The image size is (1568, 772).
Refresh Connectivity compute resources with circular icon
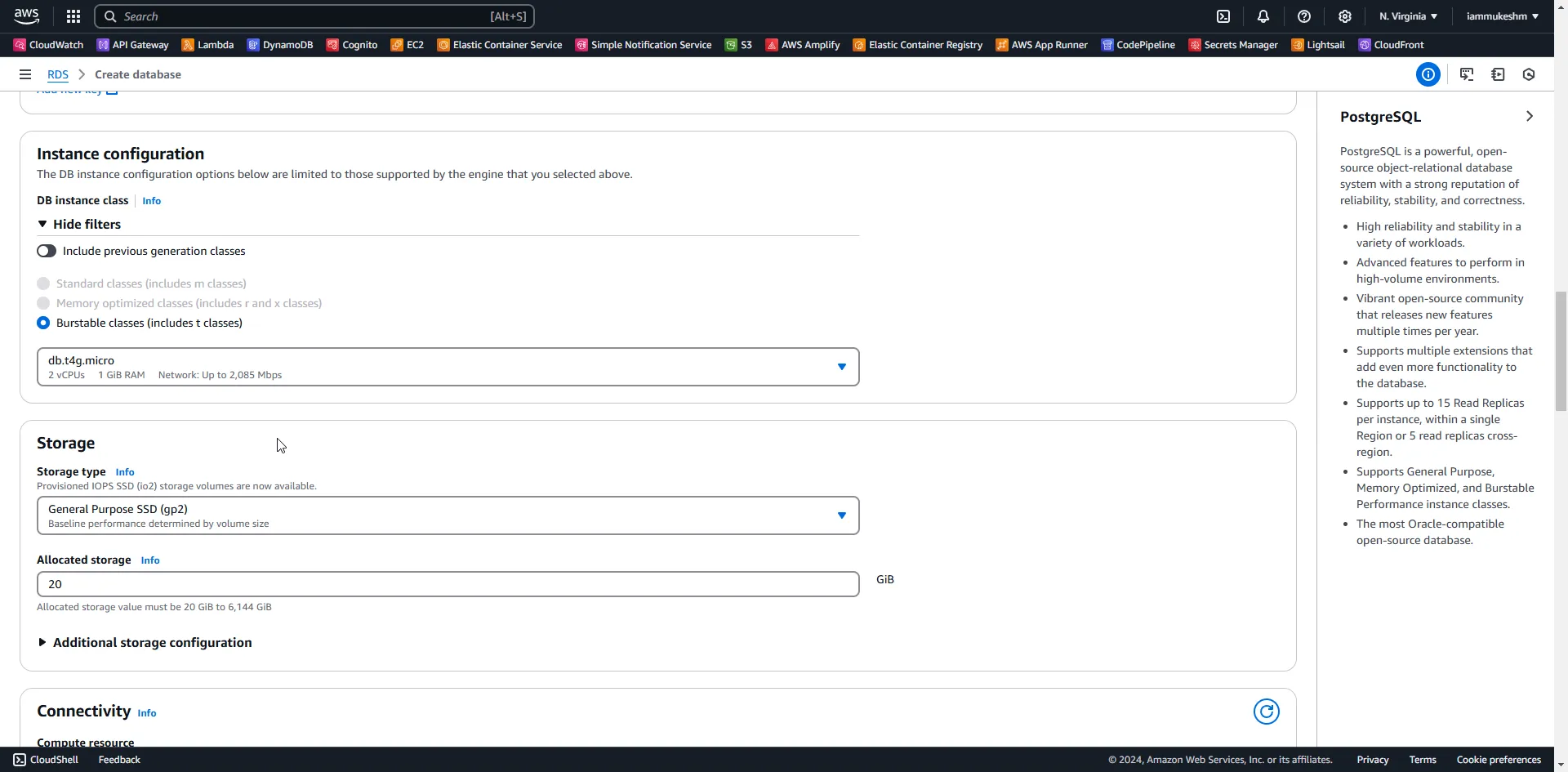(1267, 711)
